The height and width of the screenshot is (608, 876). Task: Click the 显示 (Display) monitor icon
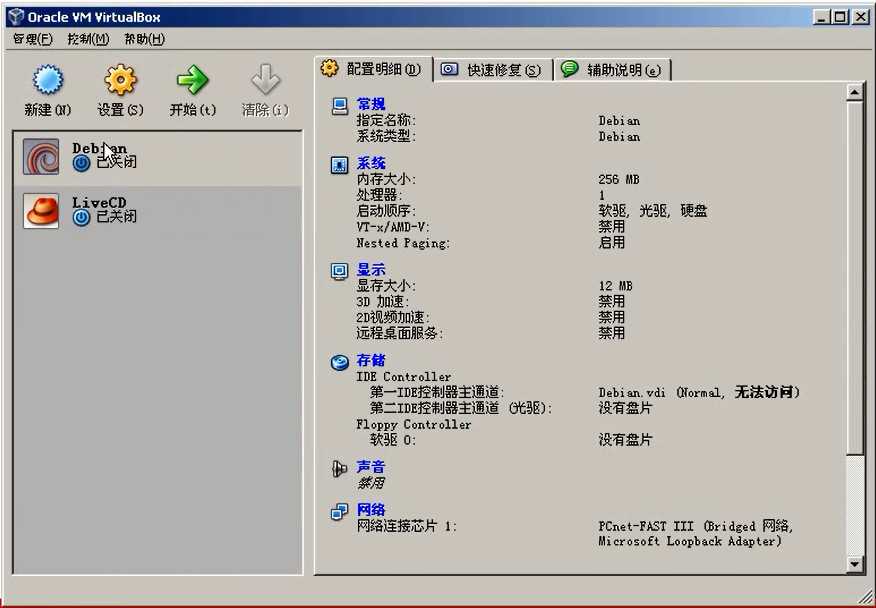(339, 272)
